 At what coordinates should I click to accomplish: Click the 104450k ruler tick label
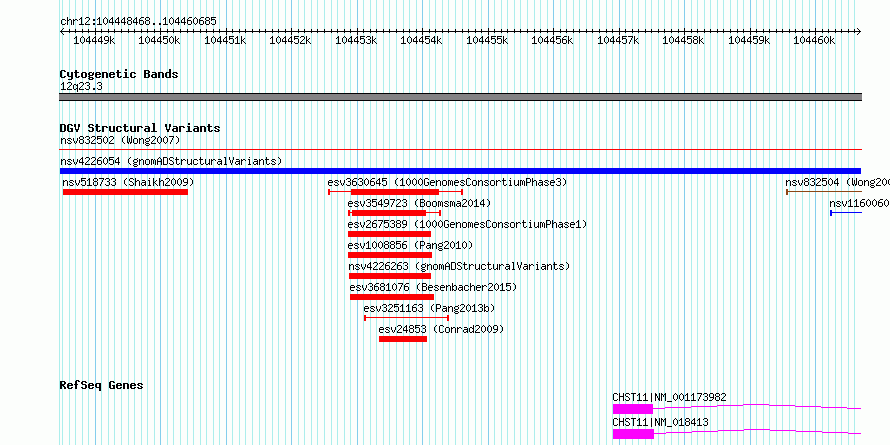pyautogui.click(x=159, y=40)
